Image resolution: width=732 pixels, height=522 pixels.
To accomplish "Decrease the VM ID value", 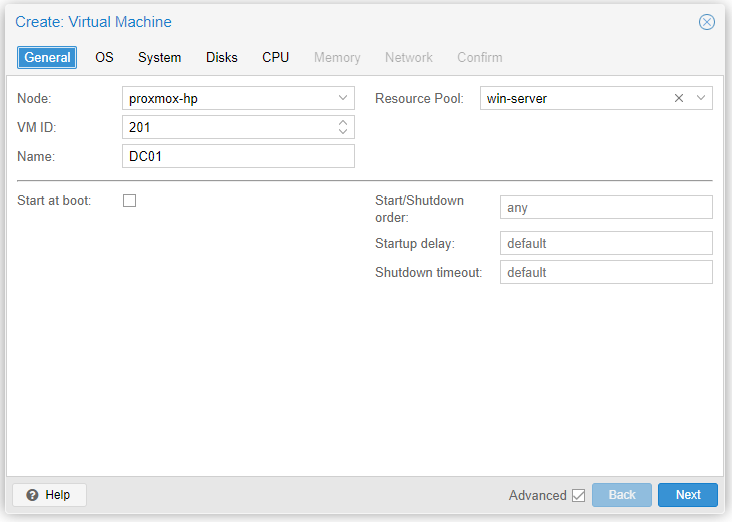I will (343, 132).
